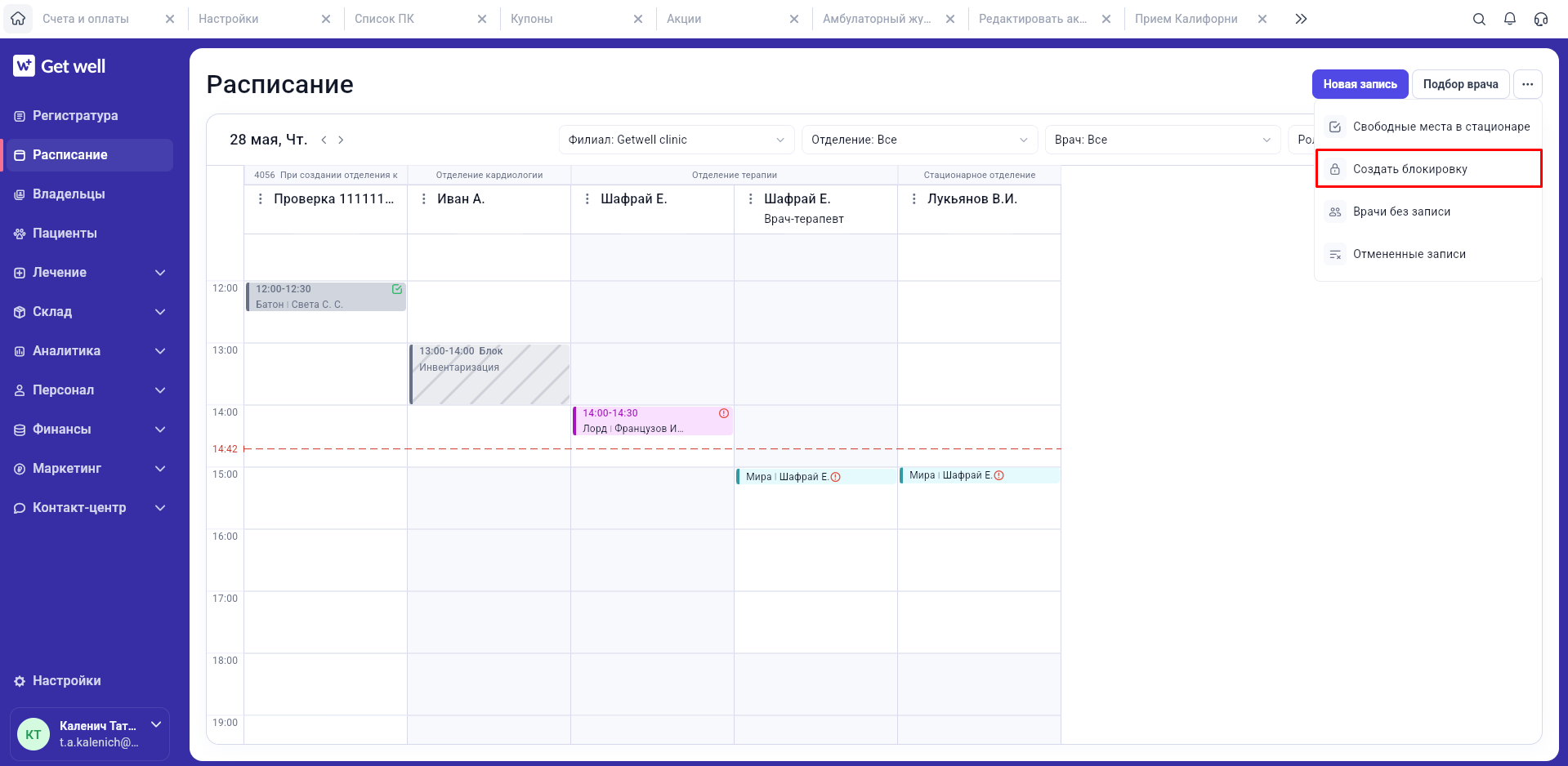Click the Подбор врача button
The image size is (1568, 766).
click(1460, 84)
